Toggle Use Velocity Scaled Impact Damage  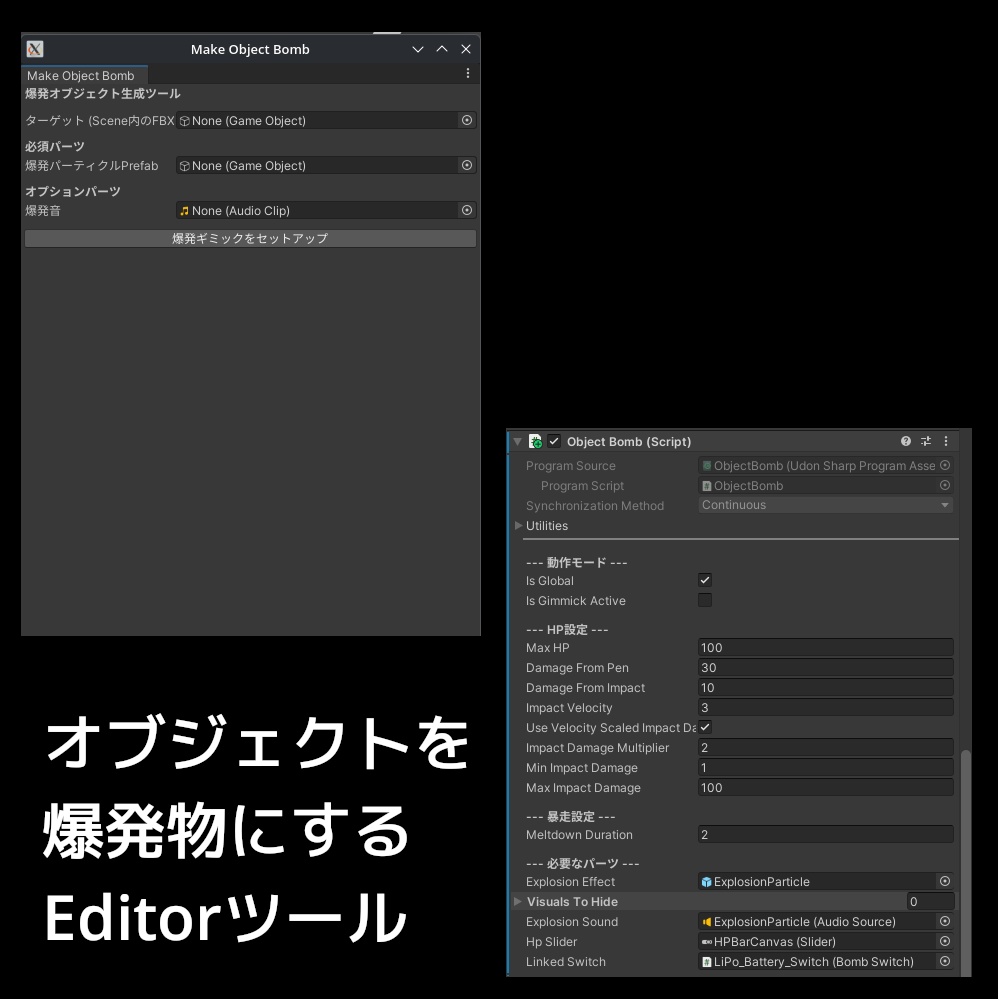pos(705,727)
